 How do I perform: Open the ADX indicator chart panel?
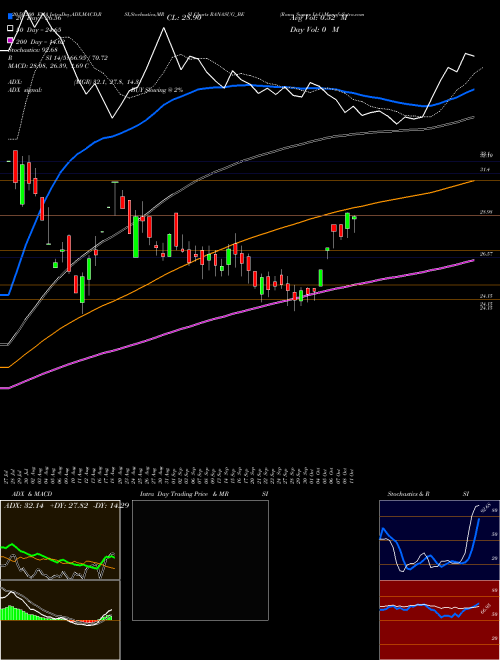(x=60, y=540)
